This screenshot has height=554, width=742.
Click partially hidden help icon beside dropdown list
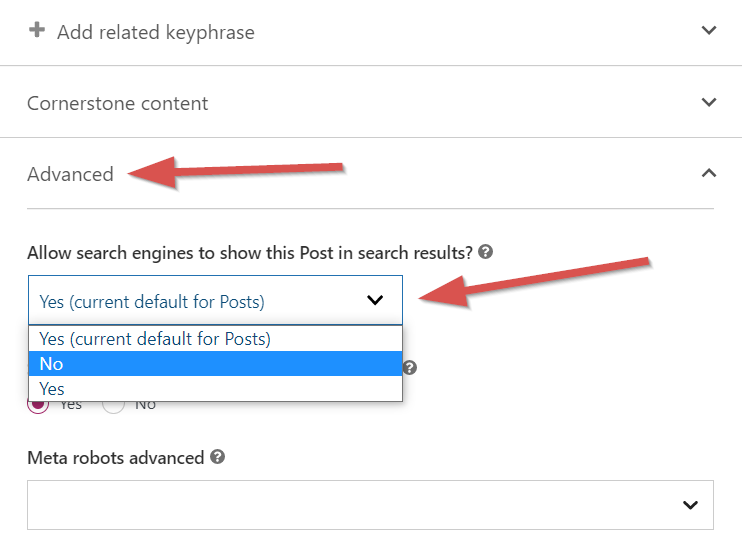click(409, 368)
